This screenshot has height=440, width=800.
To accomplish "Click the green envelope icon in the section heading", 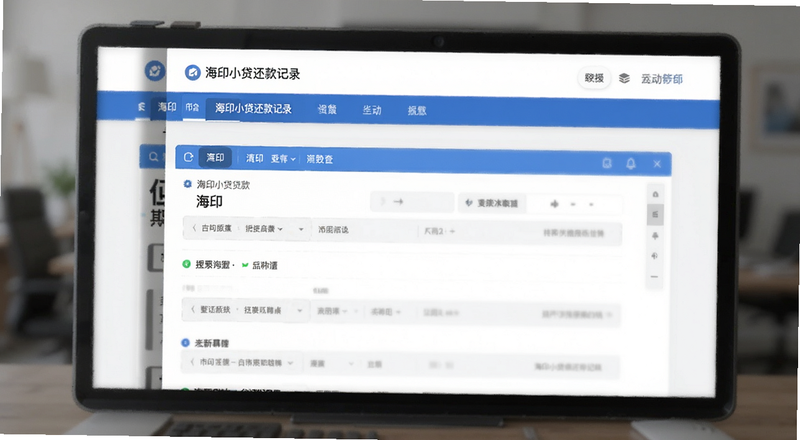I will [x=245, y=265].
